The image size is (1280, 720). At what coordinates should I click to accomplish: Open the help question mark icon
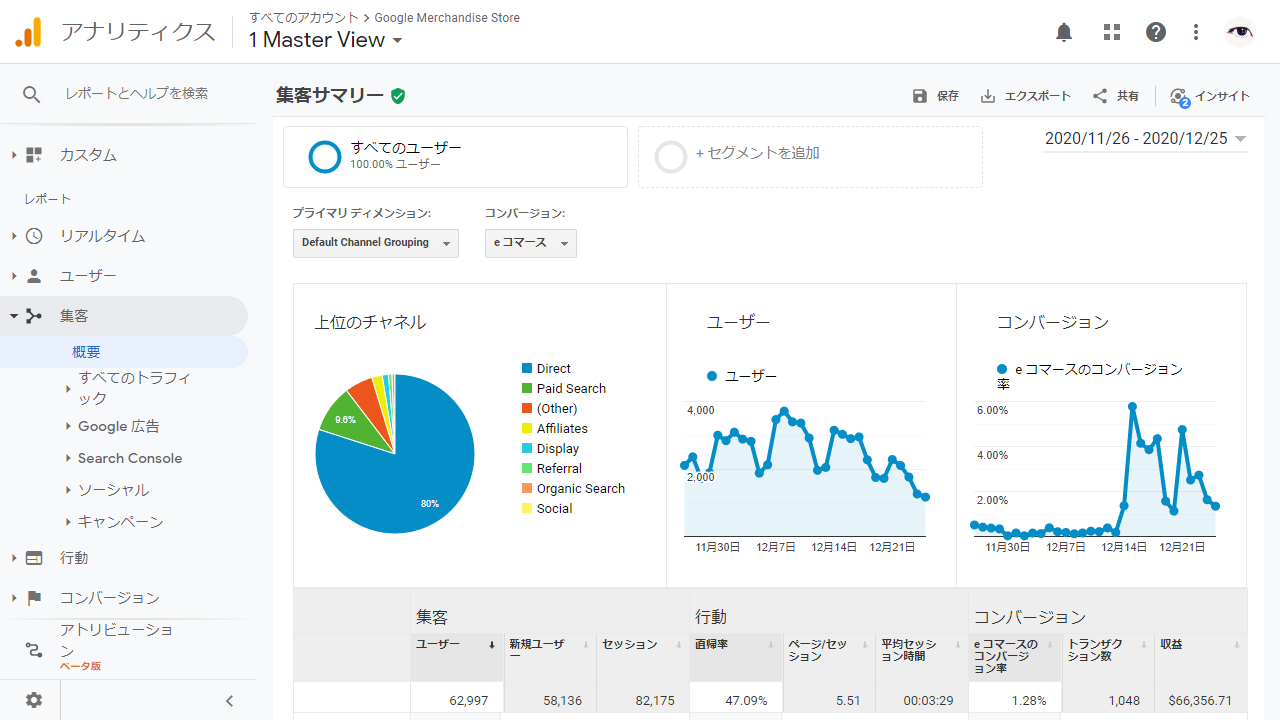point(1156,32)
